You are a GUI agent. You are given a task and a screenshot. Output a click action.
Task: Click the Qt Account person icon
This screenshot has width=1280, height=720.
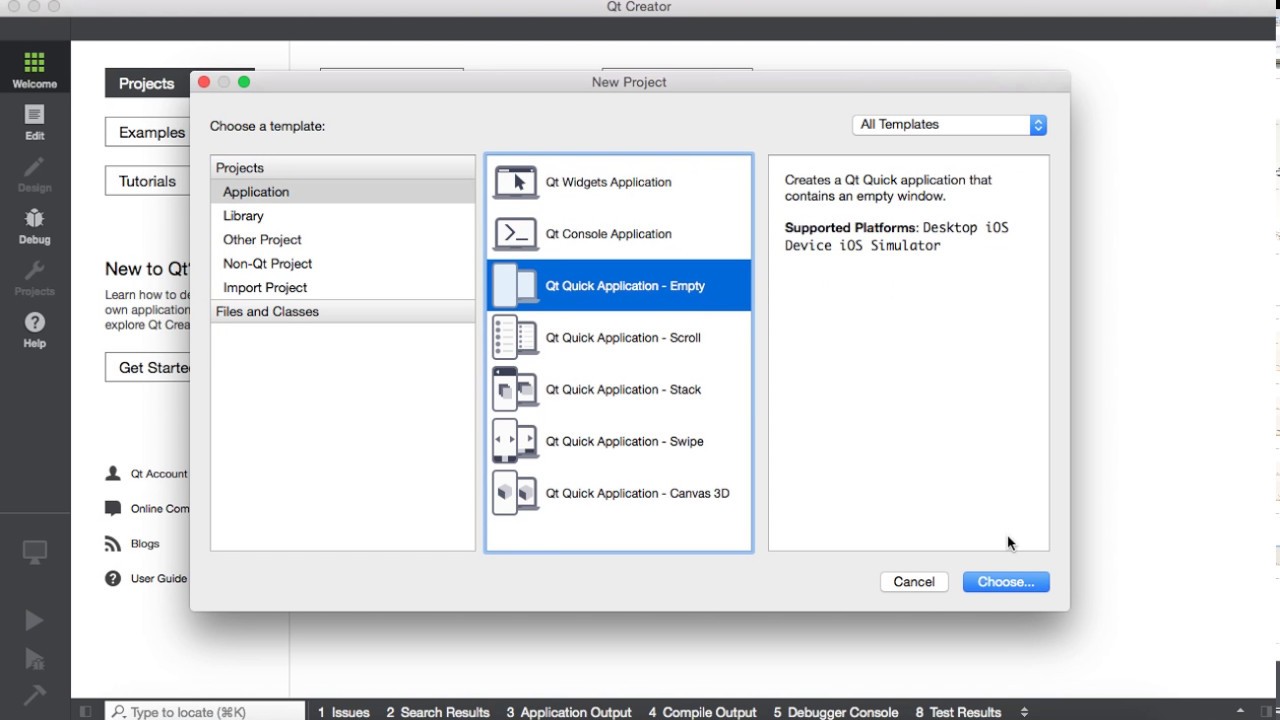[113, 473]
